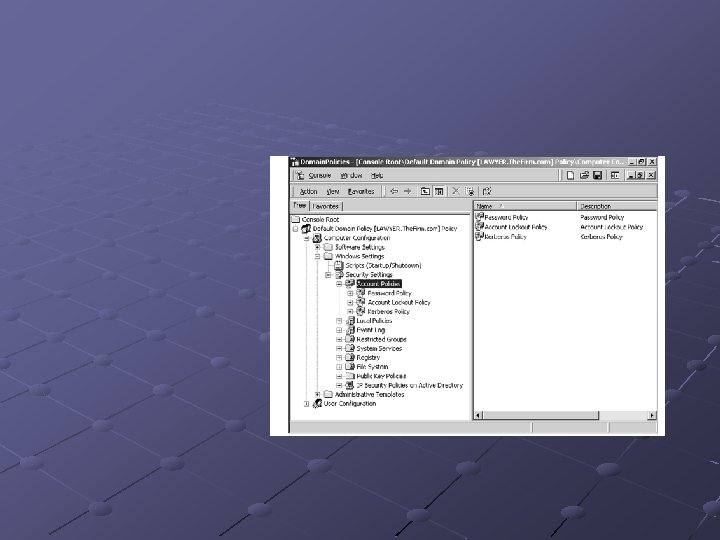Click Account Lockout Policy icon in right pane
The image size is (720, 540).
pyautogui.click(x=479, y=226)
